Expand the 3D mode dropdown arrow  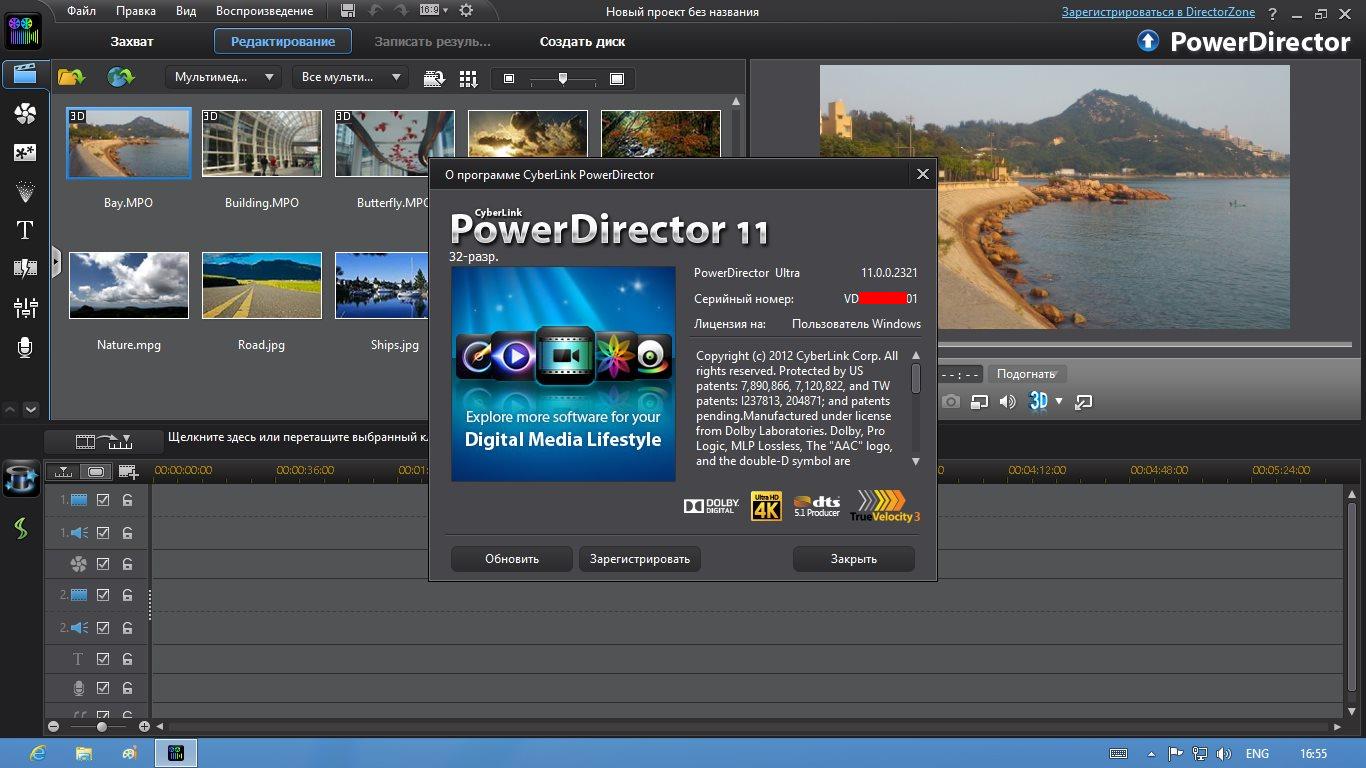point(1059,402)
